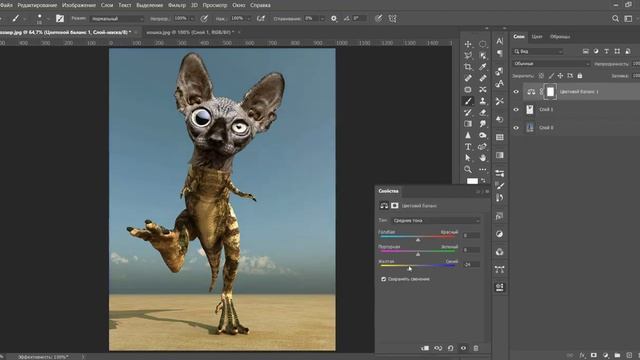Toggle lock all padlock
The image size is (640, 360).
[x=580, y=76]
